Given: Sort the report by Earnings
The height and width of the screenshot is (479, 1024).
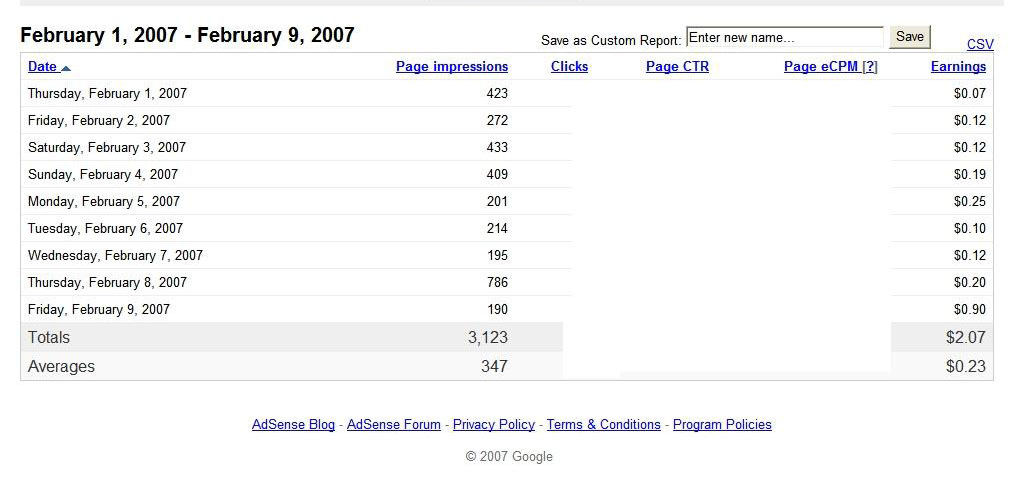Looking at the screenshot, I should (958, 67).
